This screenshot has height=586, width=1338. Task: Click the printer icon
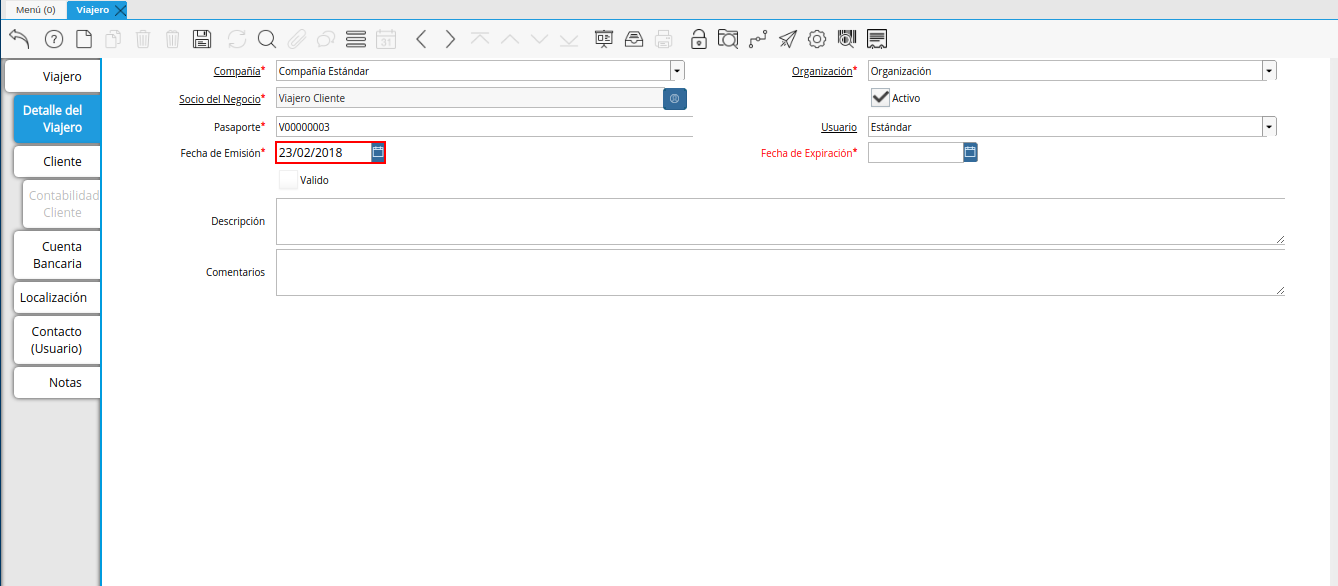663,39
